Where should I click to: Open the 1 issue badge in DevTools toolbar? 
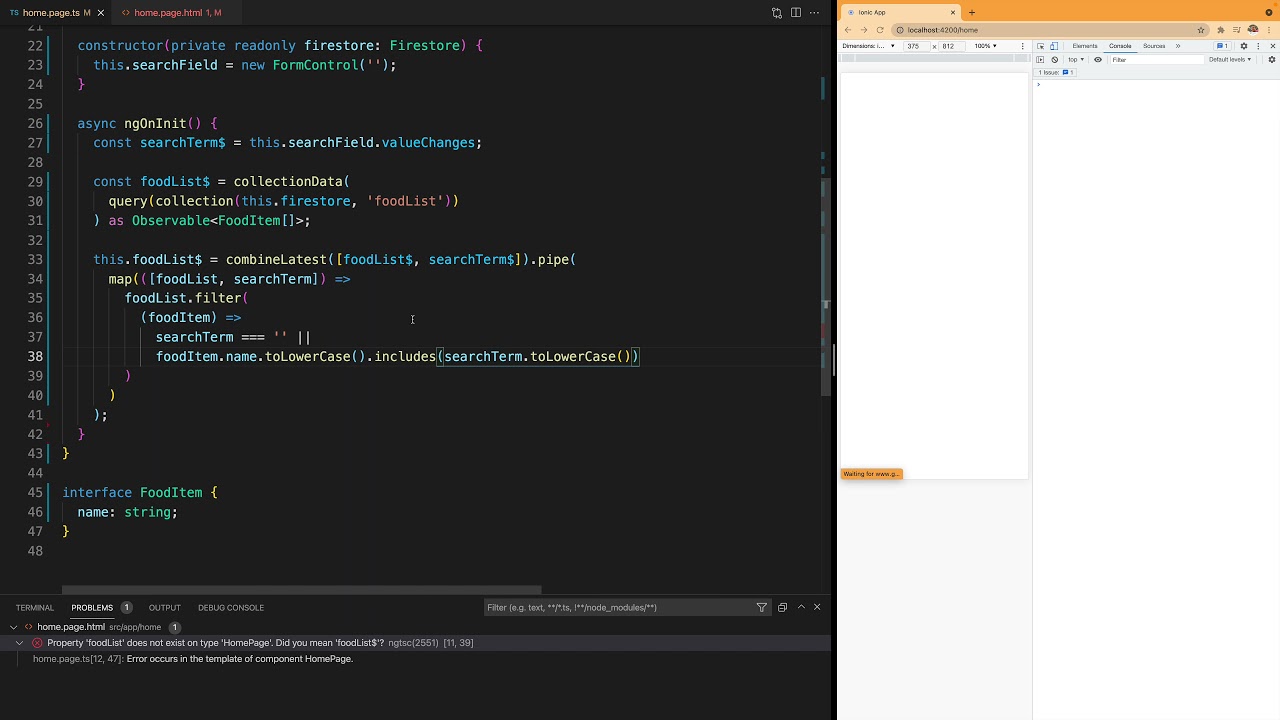click(1222, 46)
